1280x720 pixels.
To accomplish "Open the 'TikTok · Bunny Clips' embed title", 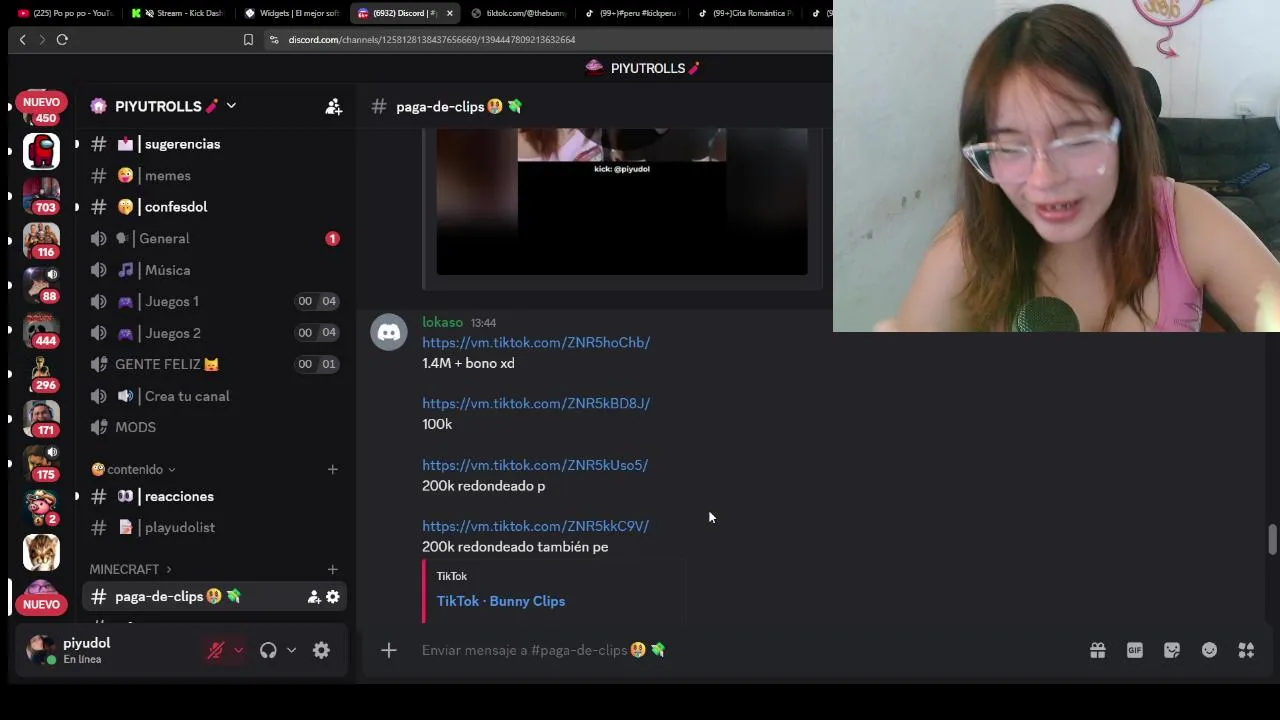I will 501,601.
